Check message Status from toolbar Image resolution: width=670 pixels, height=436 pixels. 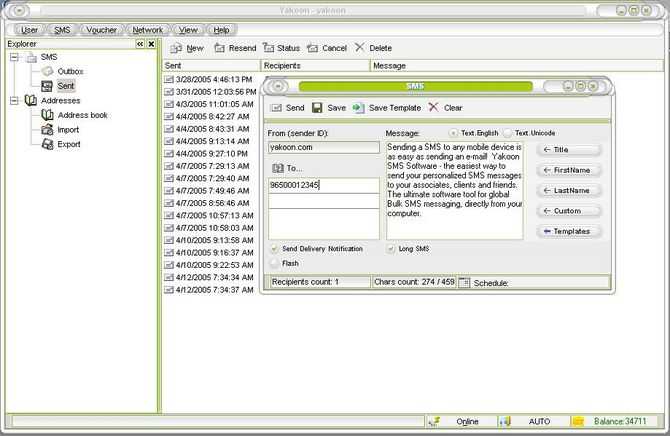[281, 48]
